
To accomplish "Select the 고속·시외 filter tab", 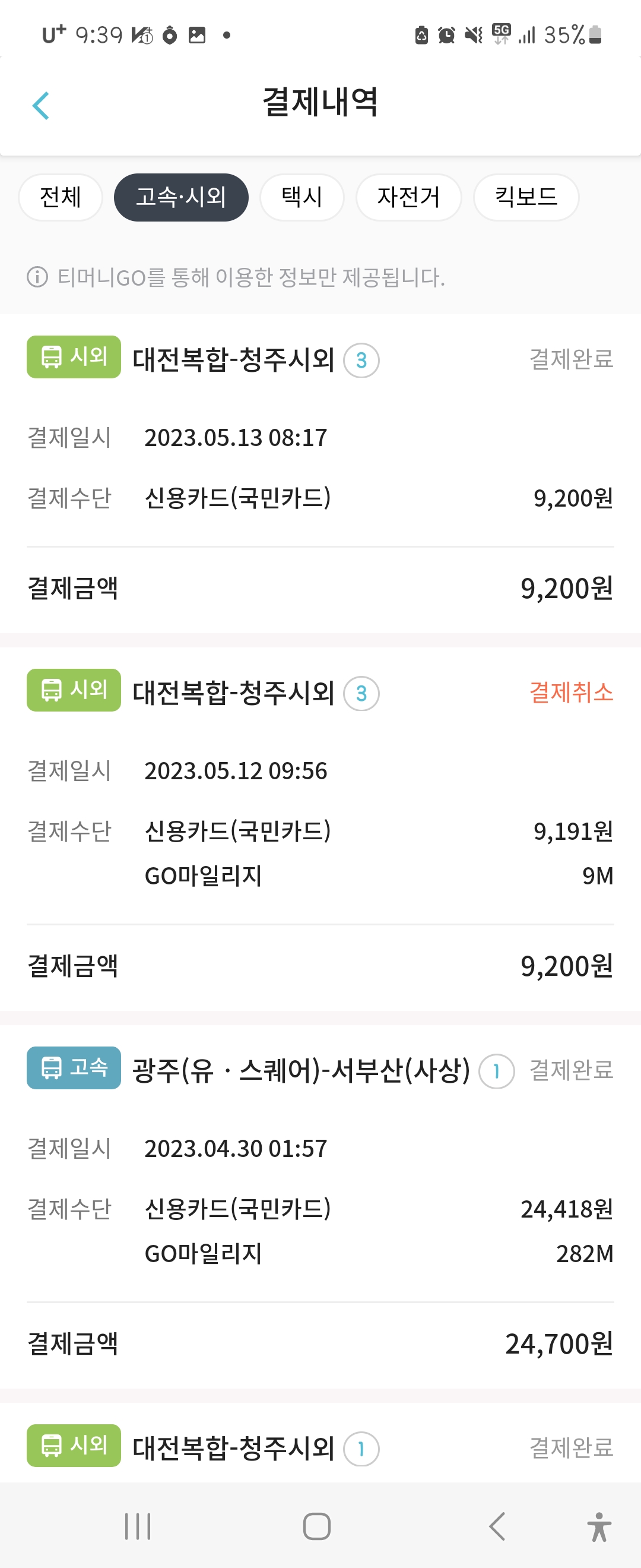I will (x=180, y=197).
